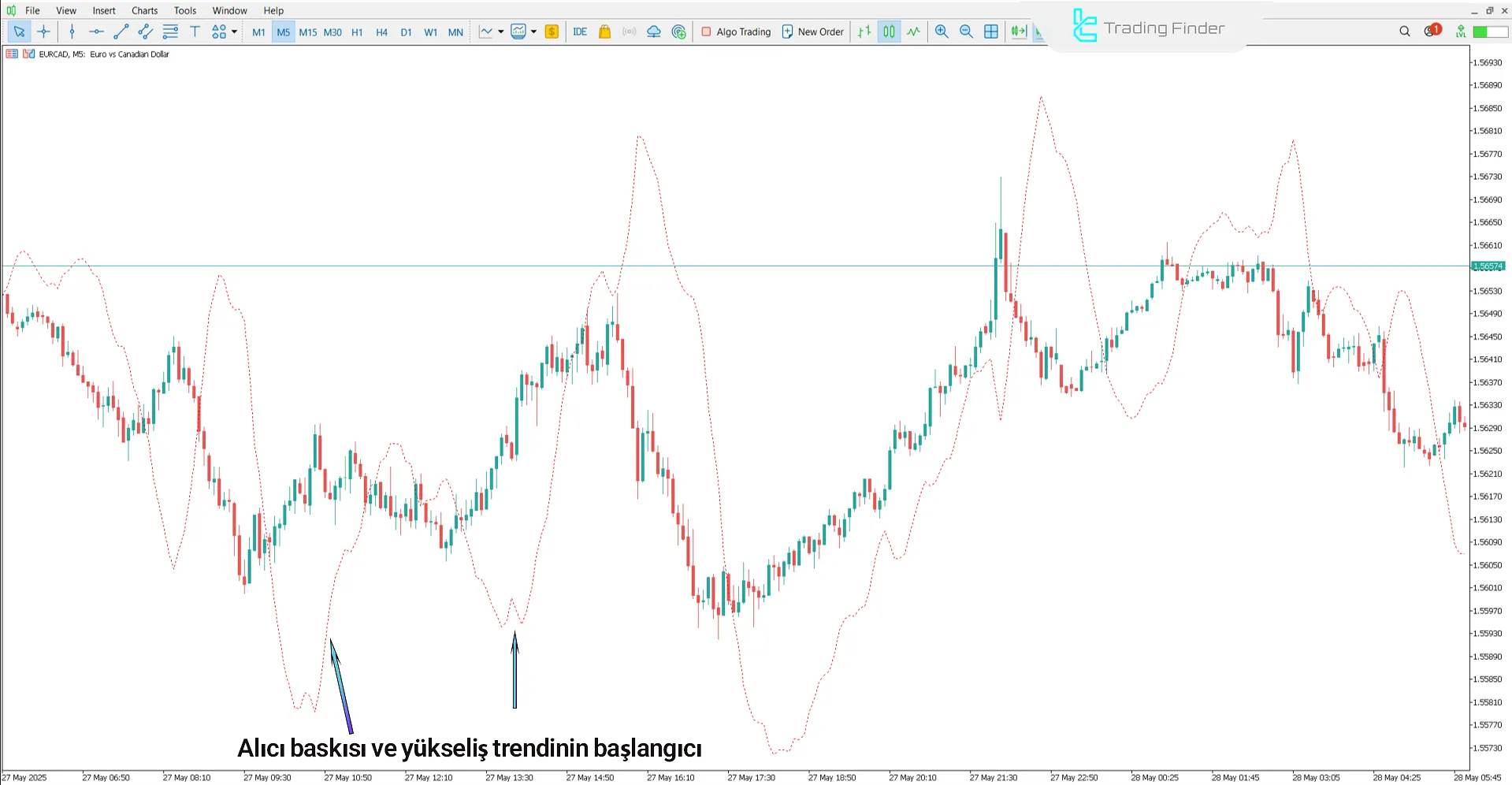Switch timeframe to H1

tap(356, 32)
